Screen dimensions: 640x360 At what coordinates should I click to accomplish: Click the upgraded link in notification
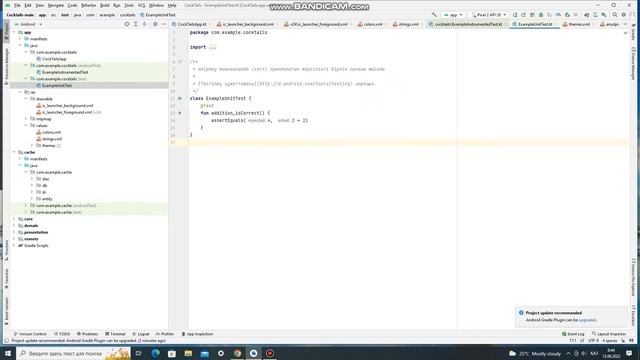click(x=587, y=320)
